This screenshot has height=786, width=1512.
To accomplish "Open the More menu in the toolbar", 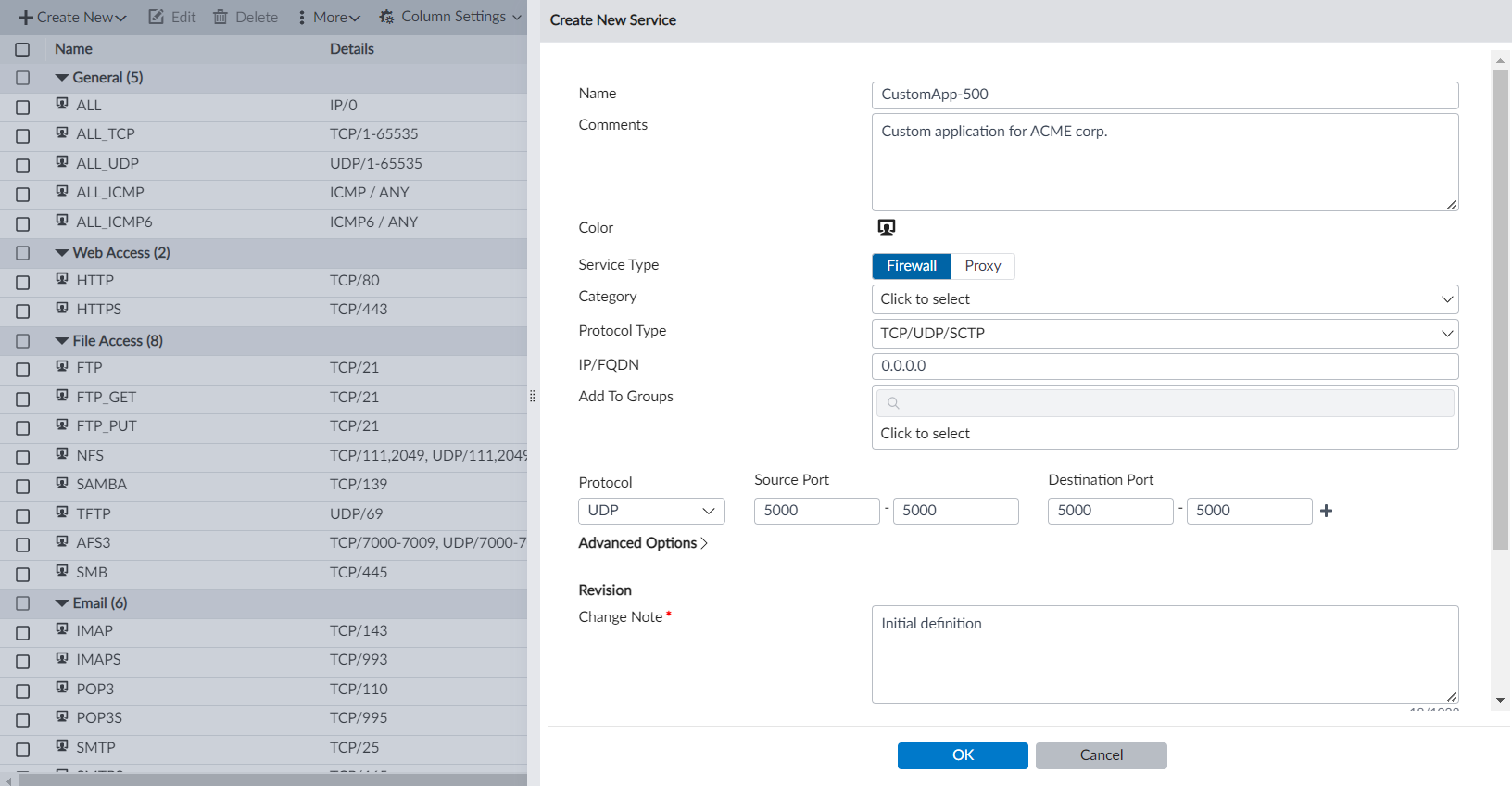I will click(x=329, y=17).
